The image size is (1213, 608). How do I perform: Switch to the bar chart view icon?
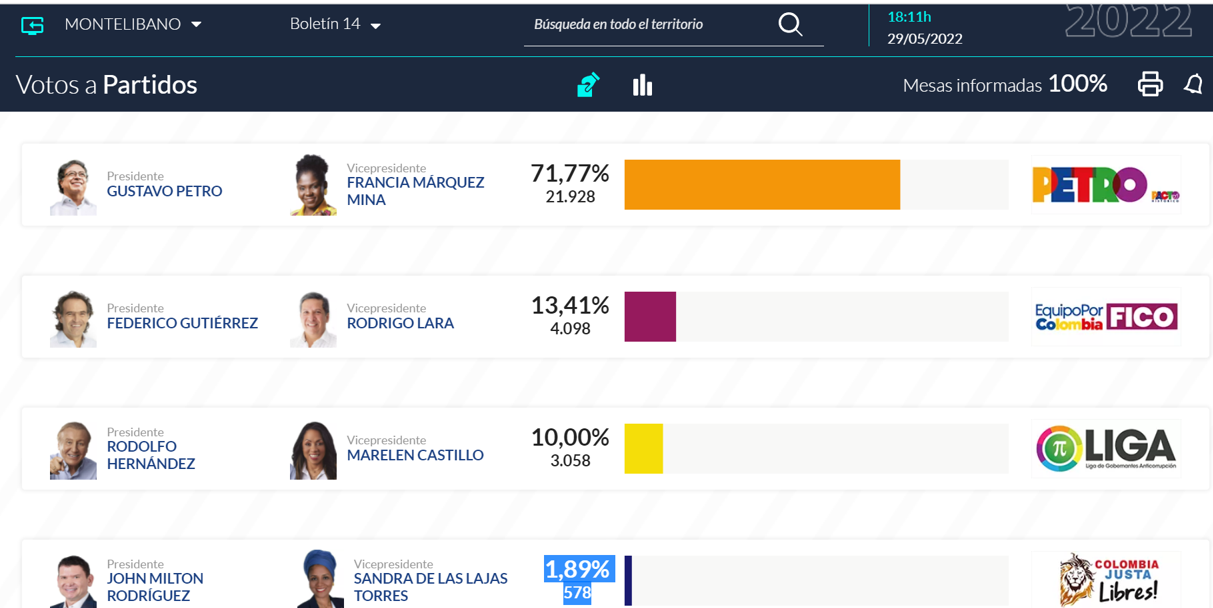[643, 85]
